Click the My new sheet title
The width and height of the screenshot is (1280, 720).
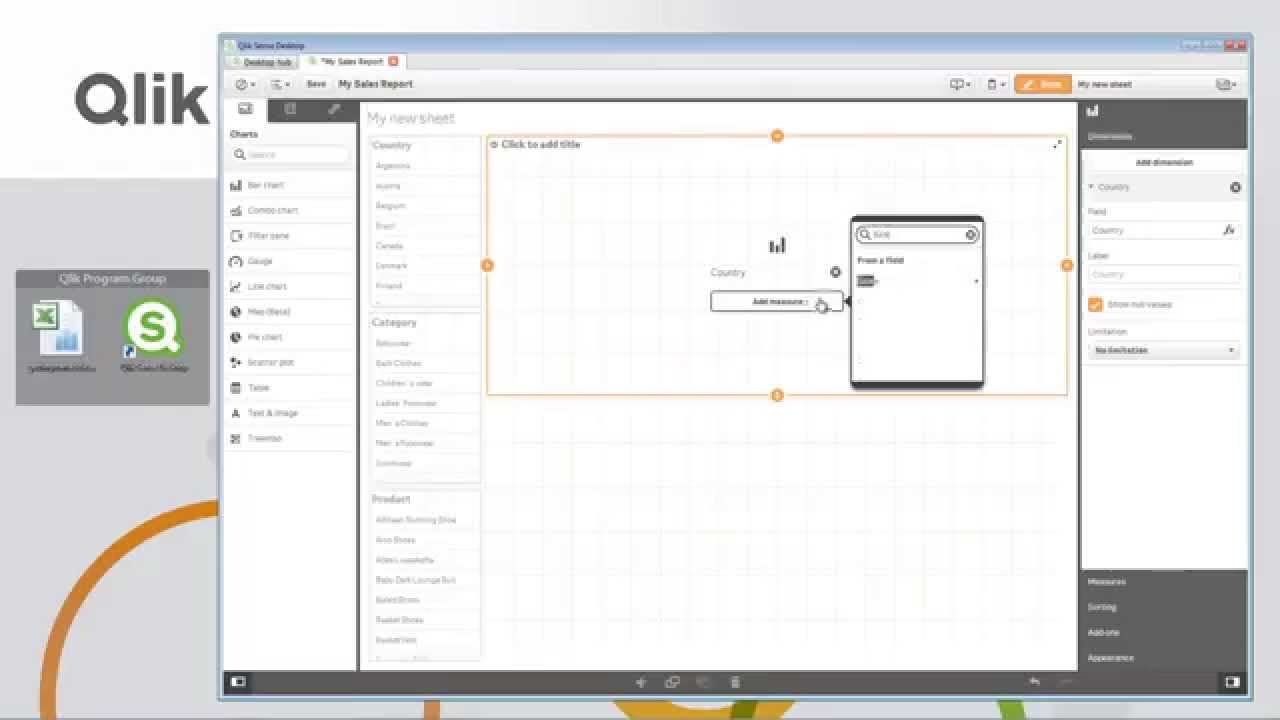pos(411,118)
